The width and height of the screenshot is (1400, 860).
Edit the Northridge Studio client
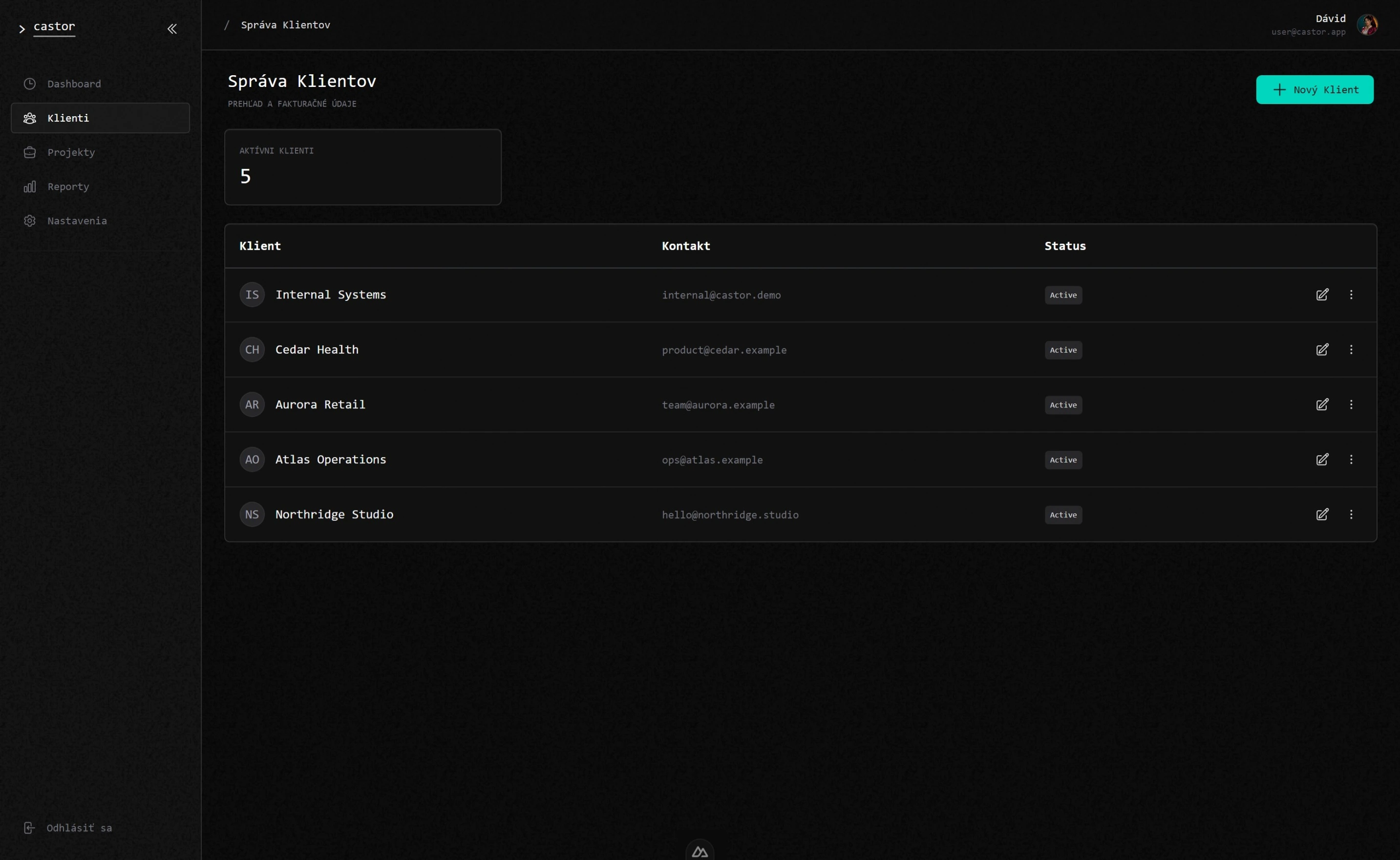click(x=1322, y=514)
